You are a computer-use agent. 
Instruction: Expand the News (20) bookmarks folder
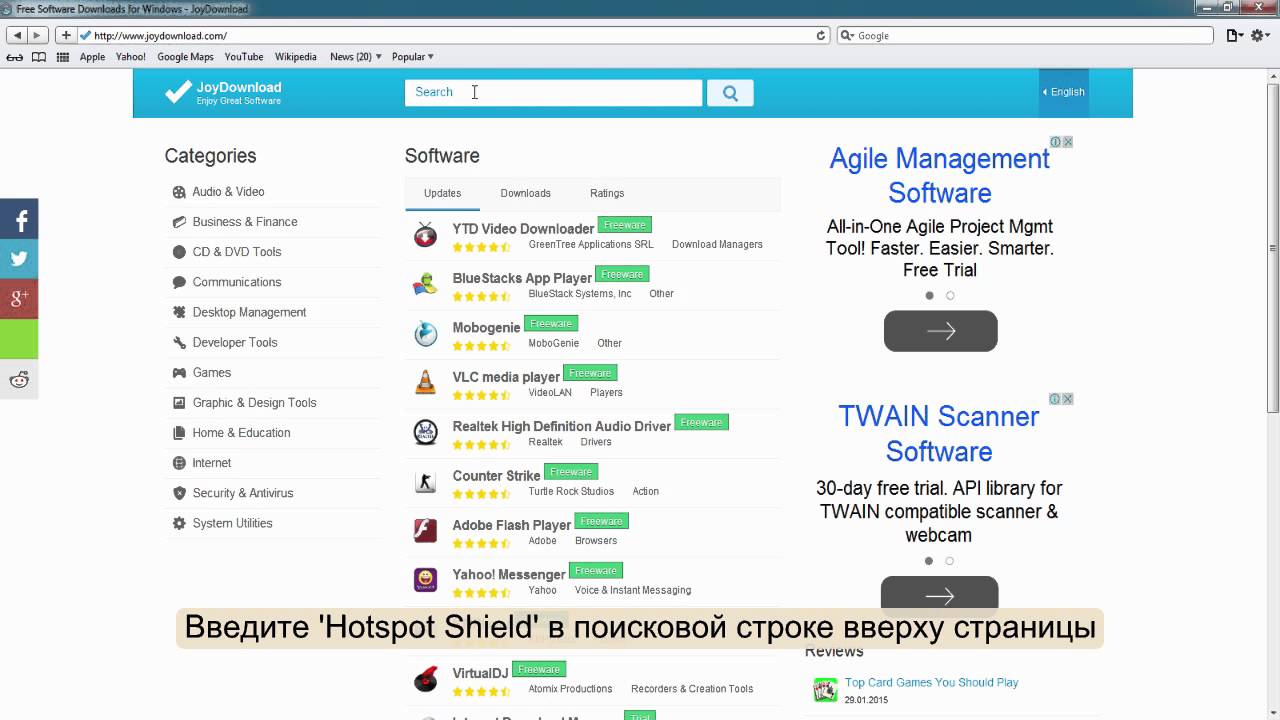(356, 57)
